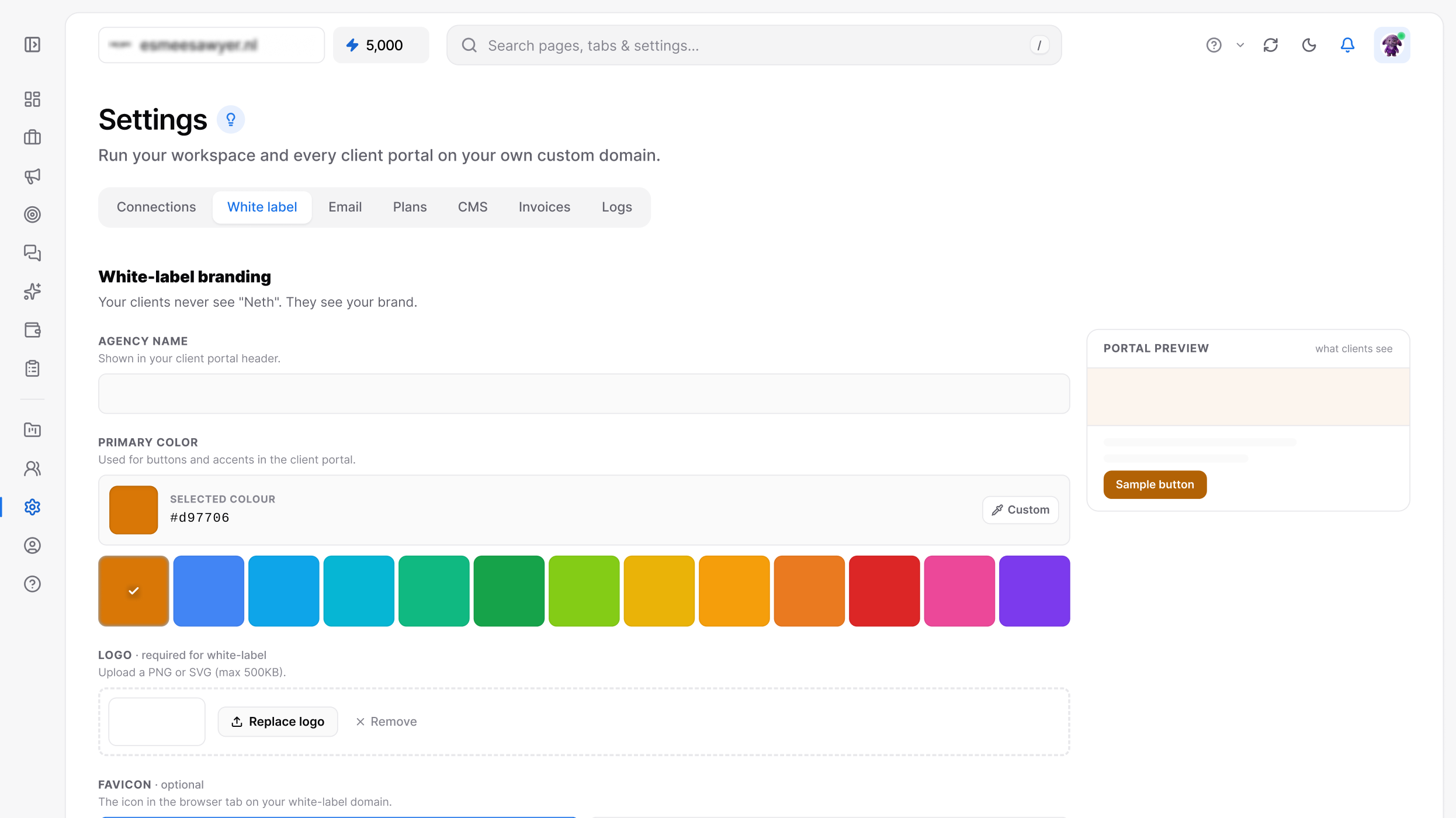Open the settings gear icon
This screenshot has height=818, width=1456.
pos(33,507)
